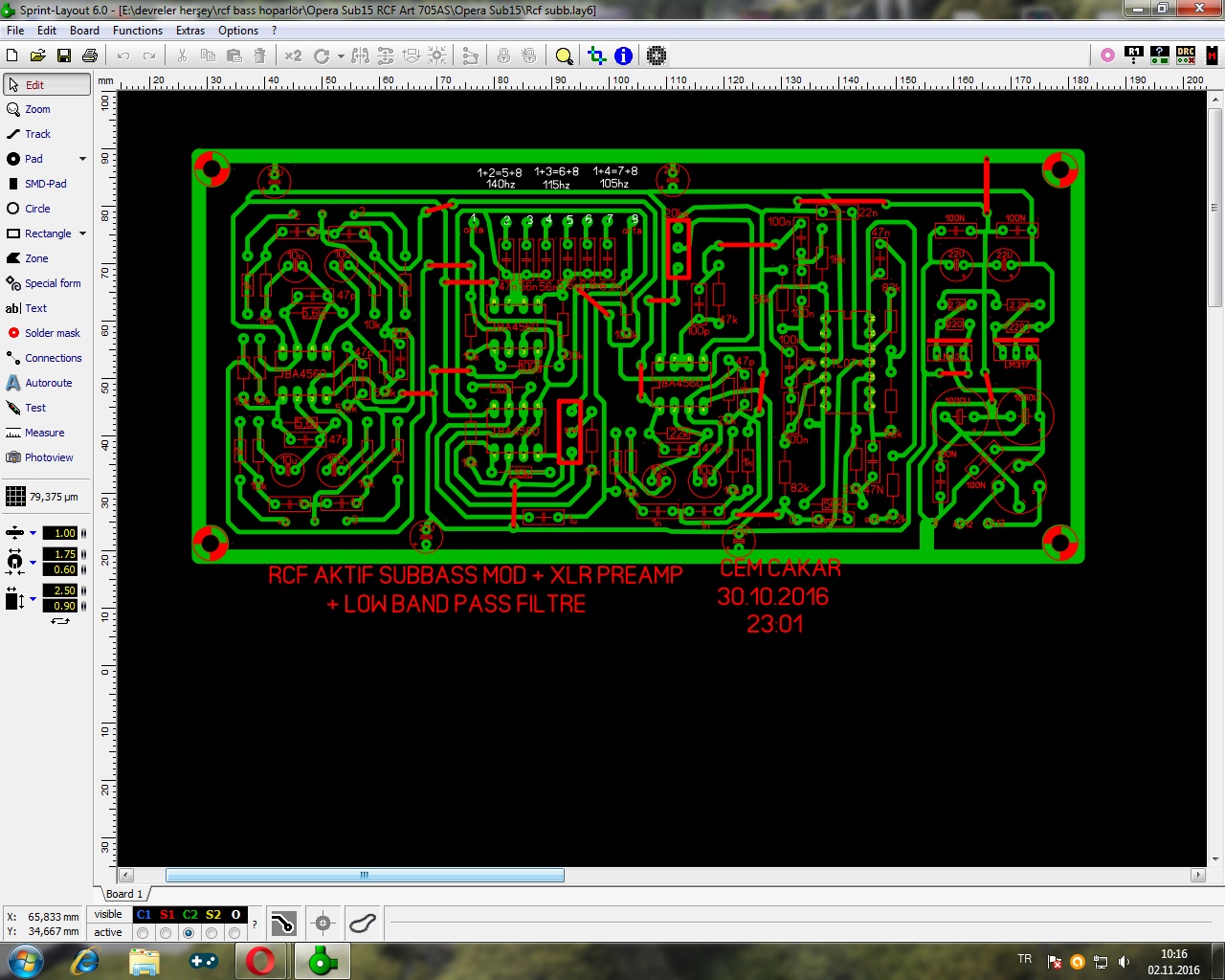This screenshot has height=980, width=1225.
Task: Click the track width 1.00 field
Action: [59, 533]
